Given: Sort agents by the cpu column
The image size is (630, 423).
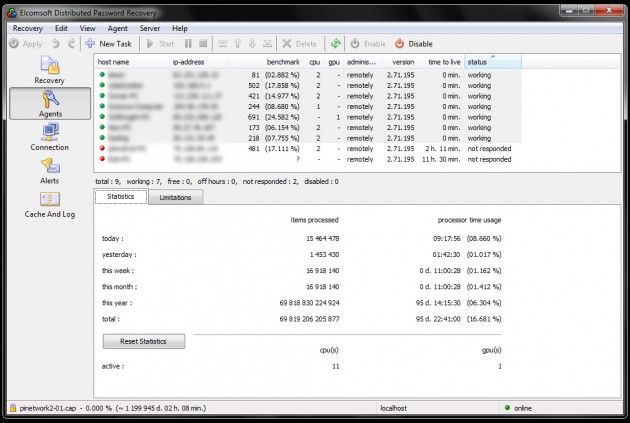Looking at the screenshot, I should 313,62.
